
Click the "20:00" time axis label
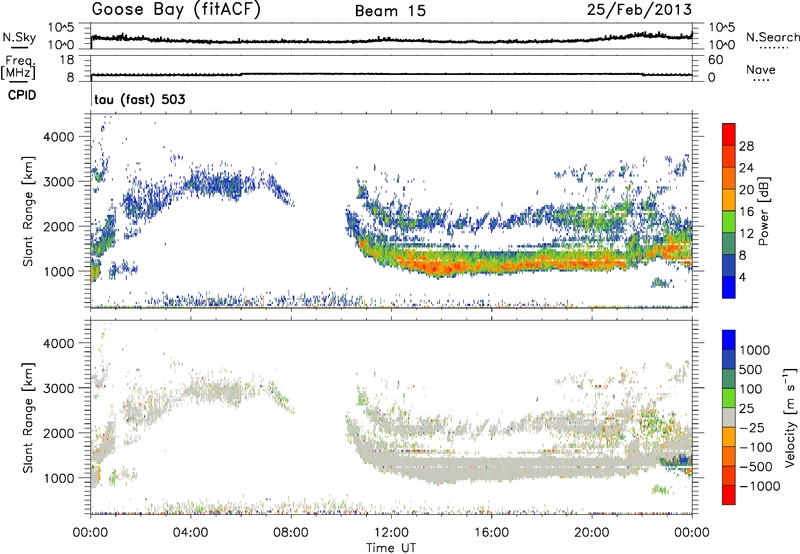[x=591, y=533]
